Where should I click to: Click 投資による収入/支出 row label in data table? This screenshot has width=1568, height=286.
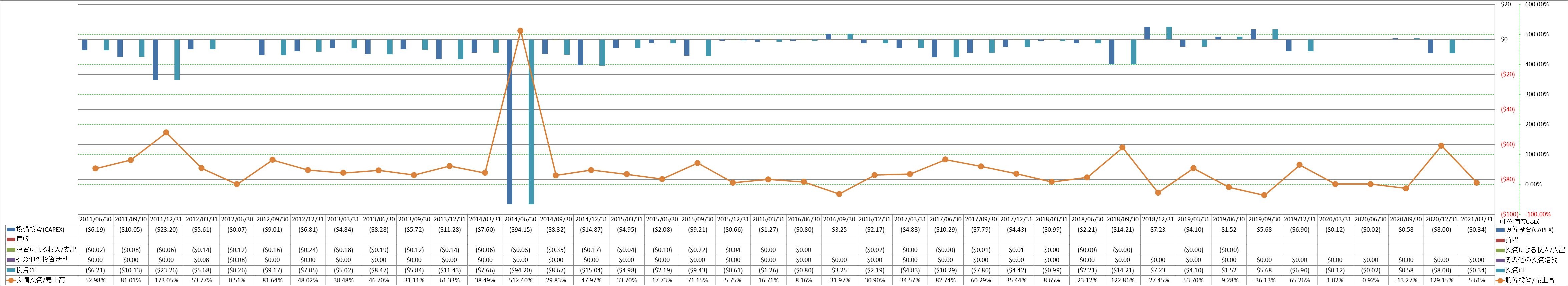pos(46,250)
